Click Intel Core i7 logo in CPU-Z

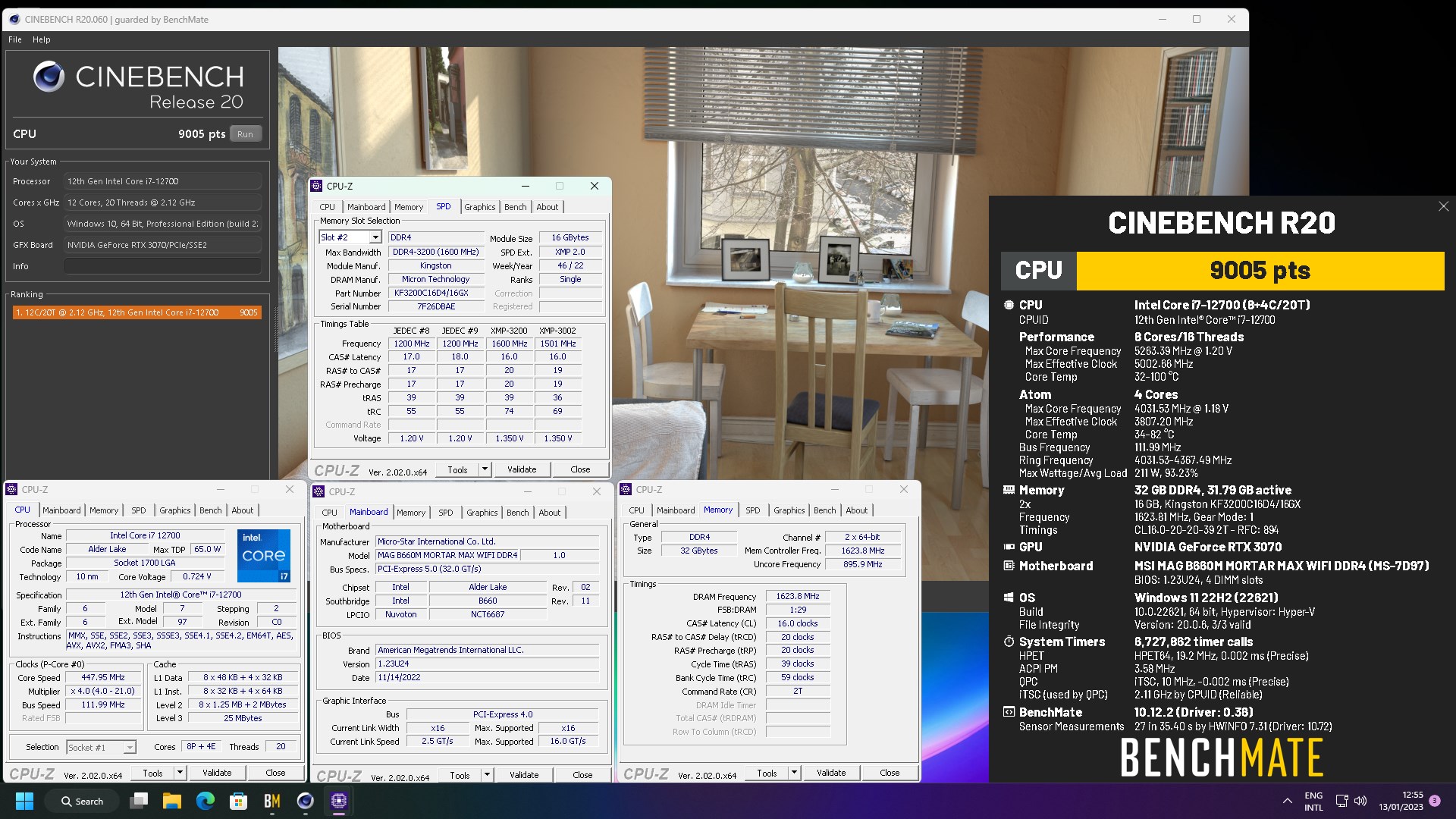coord(264,556)
